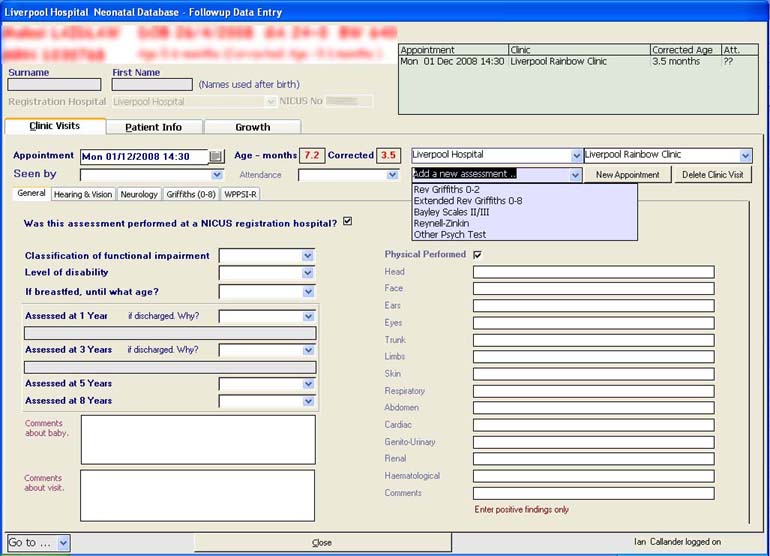Click the Comments about baby text box

click(x=198, y=440)
